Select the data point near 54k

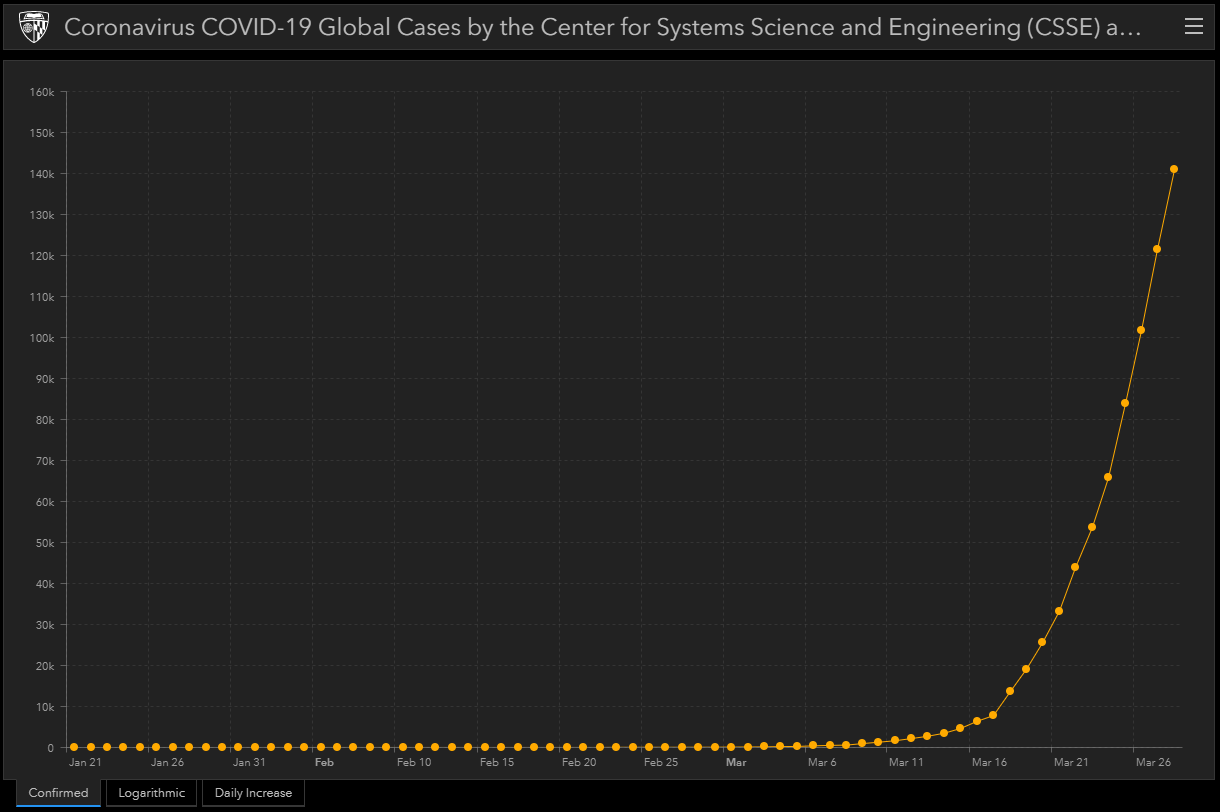click(1092, 527)
